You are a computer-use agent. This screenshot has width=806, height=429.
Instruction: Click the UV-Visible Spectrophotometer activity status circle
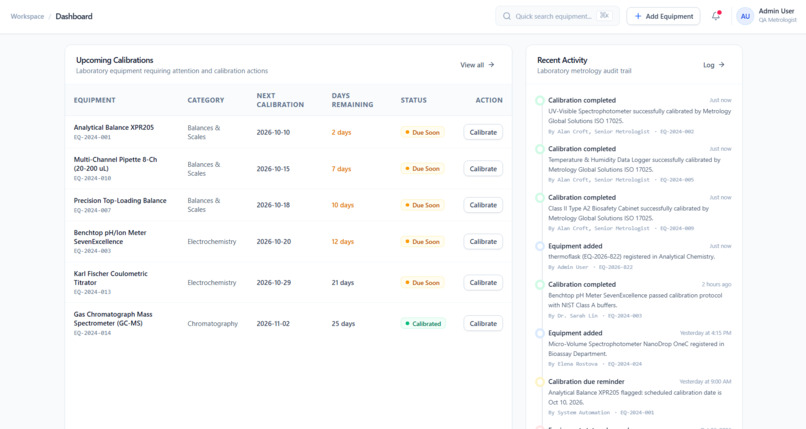(x=540, y=101)
